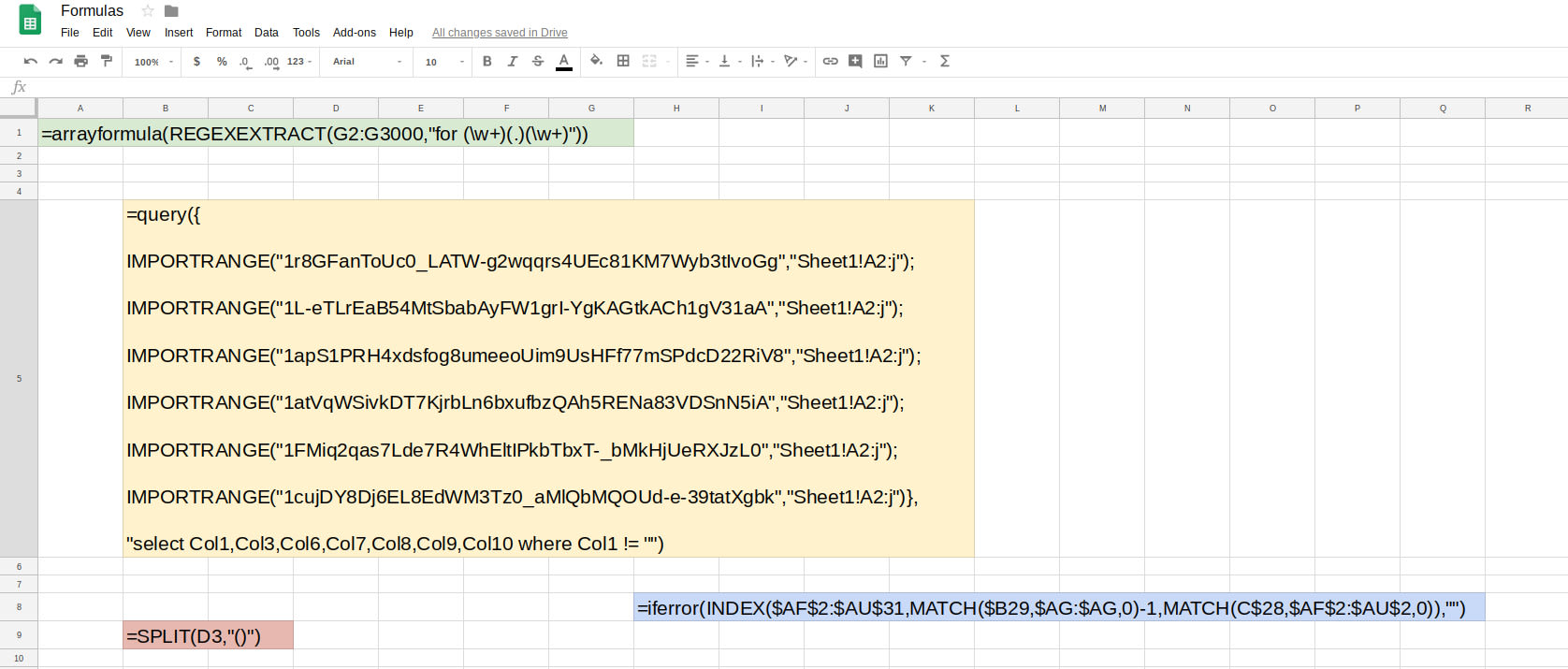Open the Edit menu
This screenshot has height=669, width=1568.
[103, 32]
